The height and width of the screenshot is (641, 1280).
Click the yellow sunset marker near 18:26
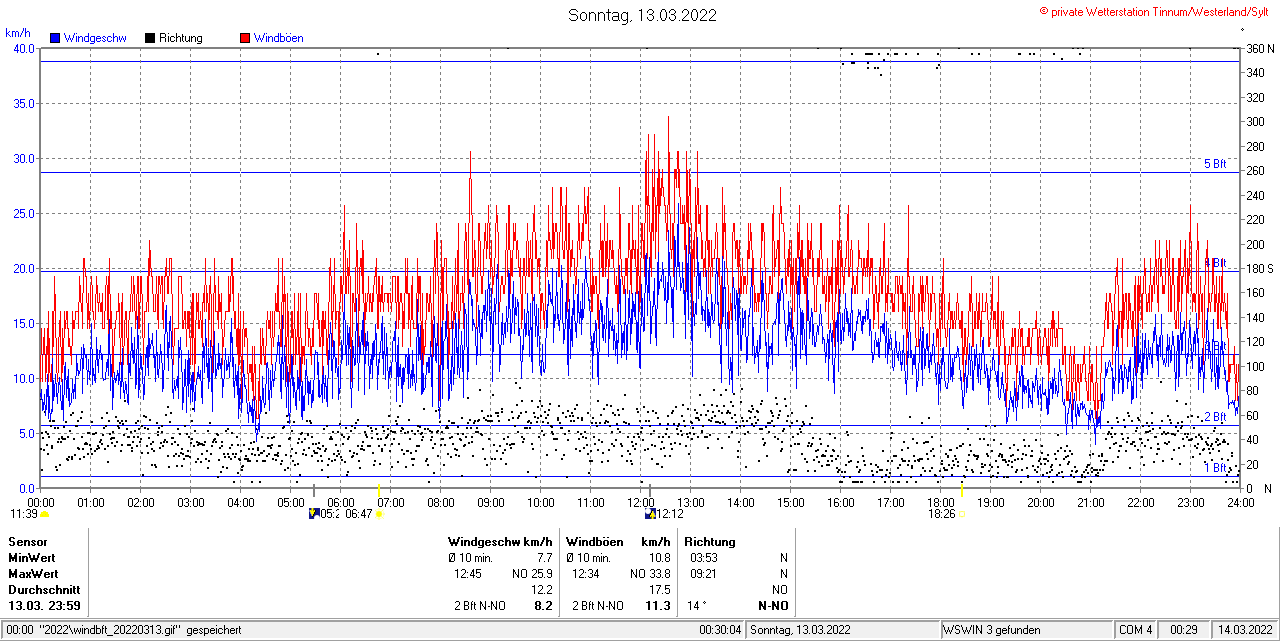coord(961,489)
